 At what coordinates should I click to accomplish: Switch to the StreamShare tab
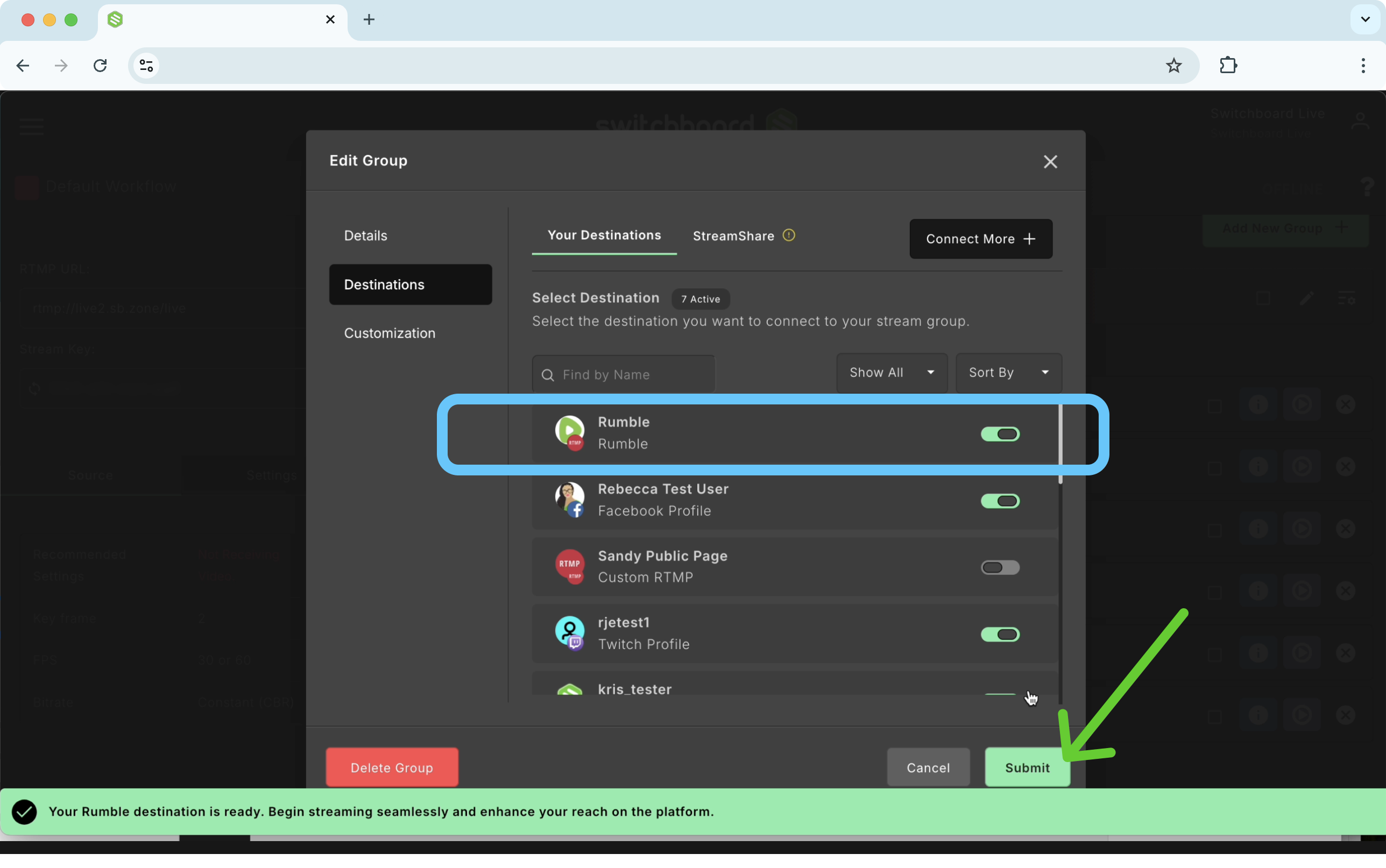coord(733,236)
